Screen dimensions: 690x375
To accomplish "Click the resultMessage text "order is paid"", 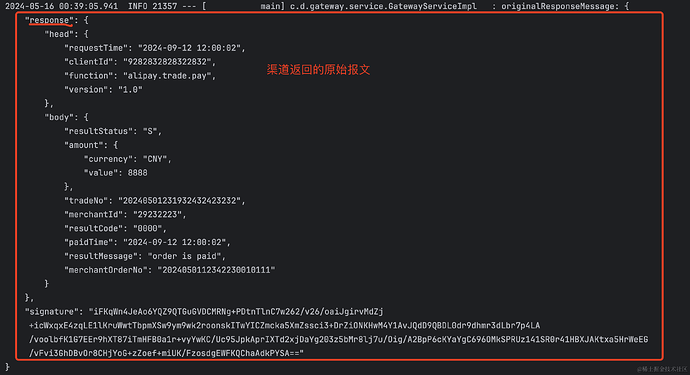I will pos(184,256).
